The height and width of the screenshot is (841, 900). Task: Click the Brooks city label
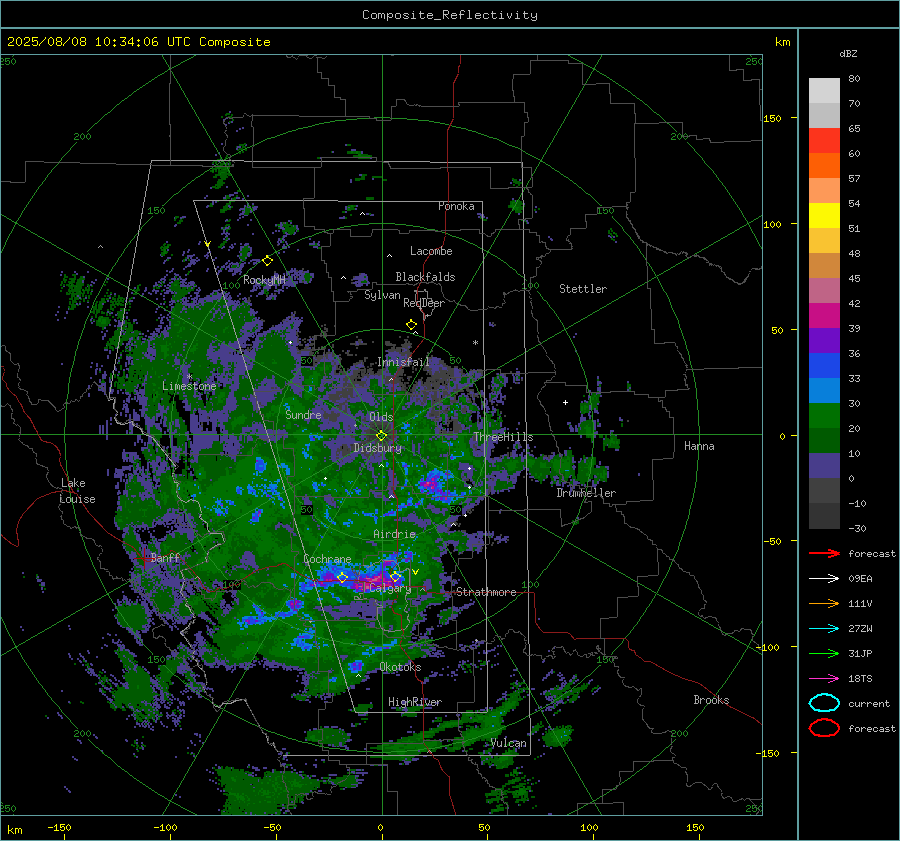(x=711, y=700)
